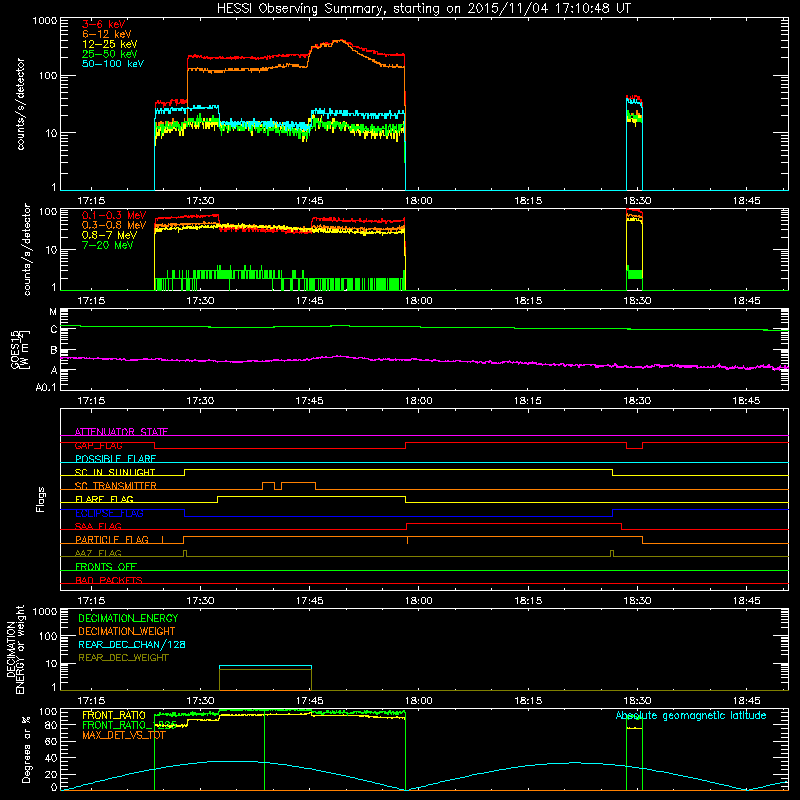Click the 0.3-0.8 MeV legend label
Image resolution: width=800 pixels, height=800 pixels.
click(114, 225)
